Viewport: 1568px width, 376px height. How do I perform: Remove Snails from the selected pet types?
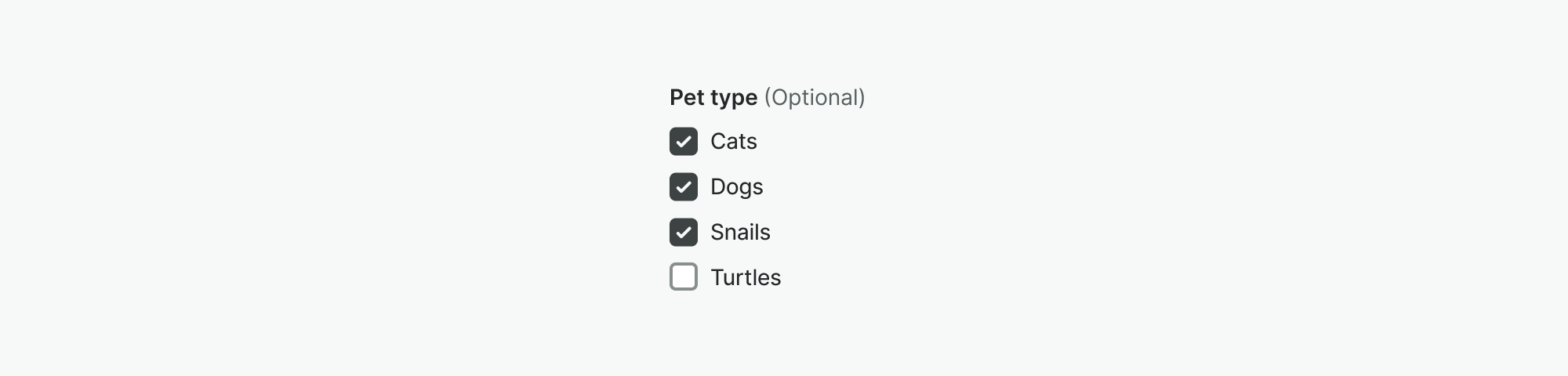pyautogui.click(x=684, y=233)
